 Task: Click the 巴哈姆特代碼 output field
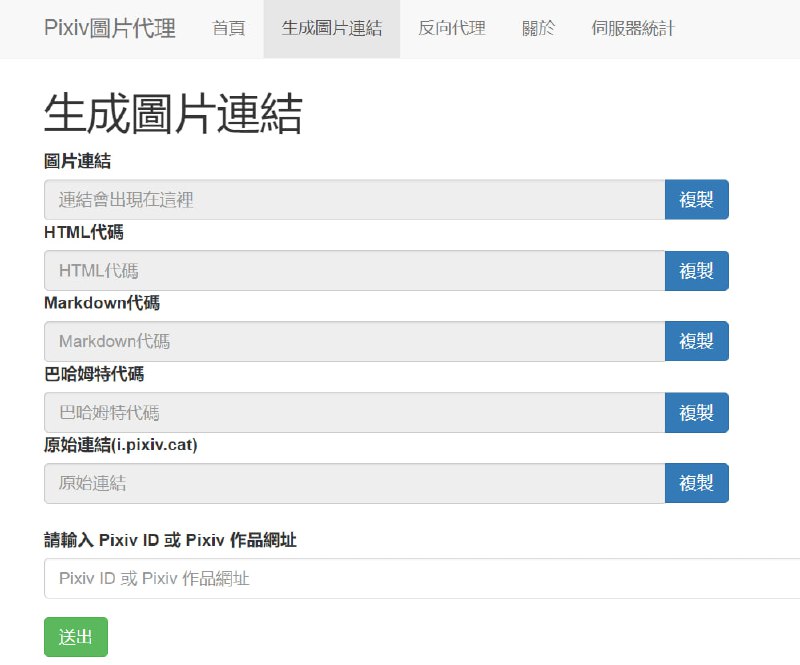(x=354, y=412)
